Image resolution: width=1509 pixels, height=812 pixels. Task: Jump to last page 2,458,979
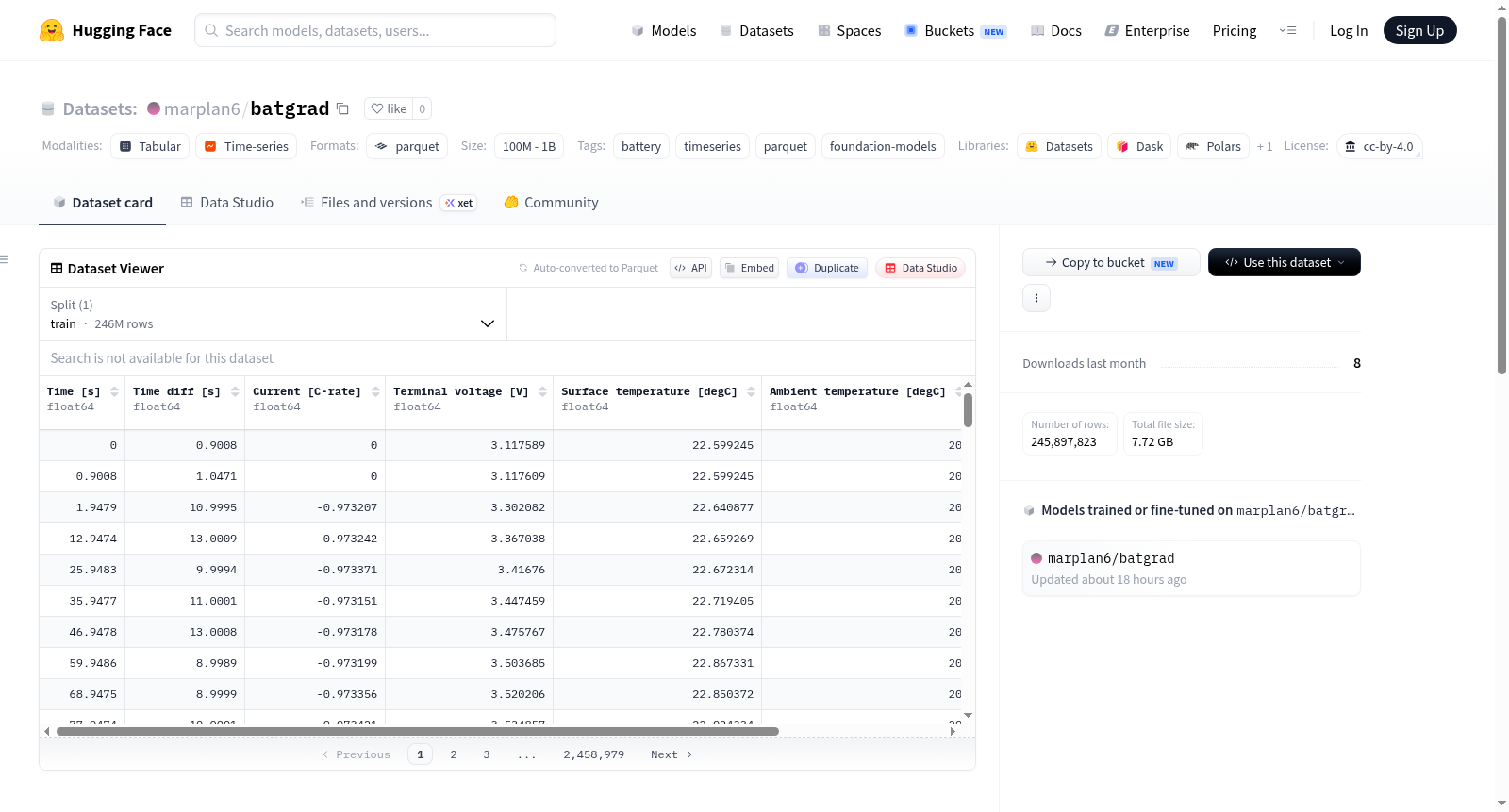[x=594, y=754]
